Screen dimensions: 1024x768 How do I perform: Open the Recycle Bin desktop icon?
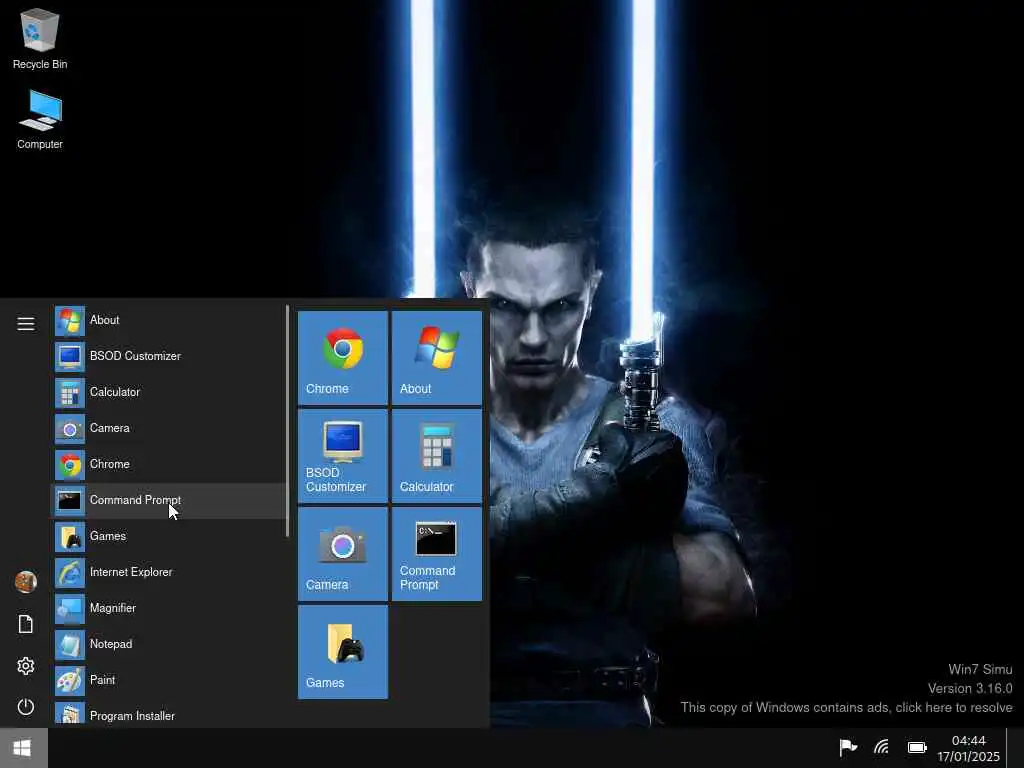coord(40,39)
